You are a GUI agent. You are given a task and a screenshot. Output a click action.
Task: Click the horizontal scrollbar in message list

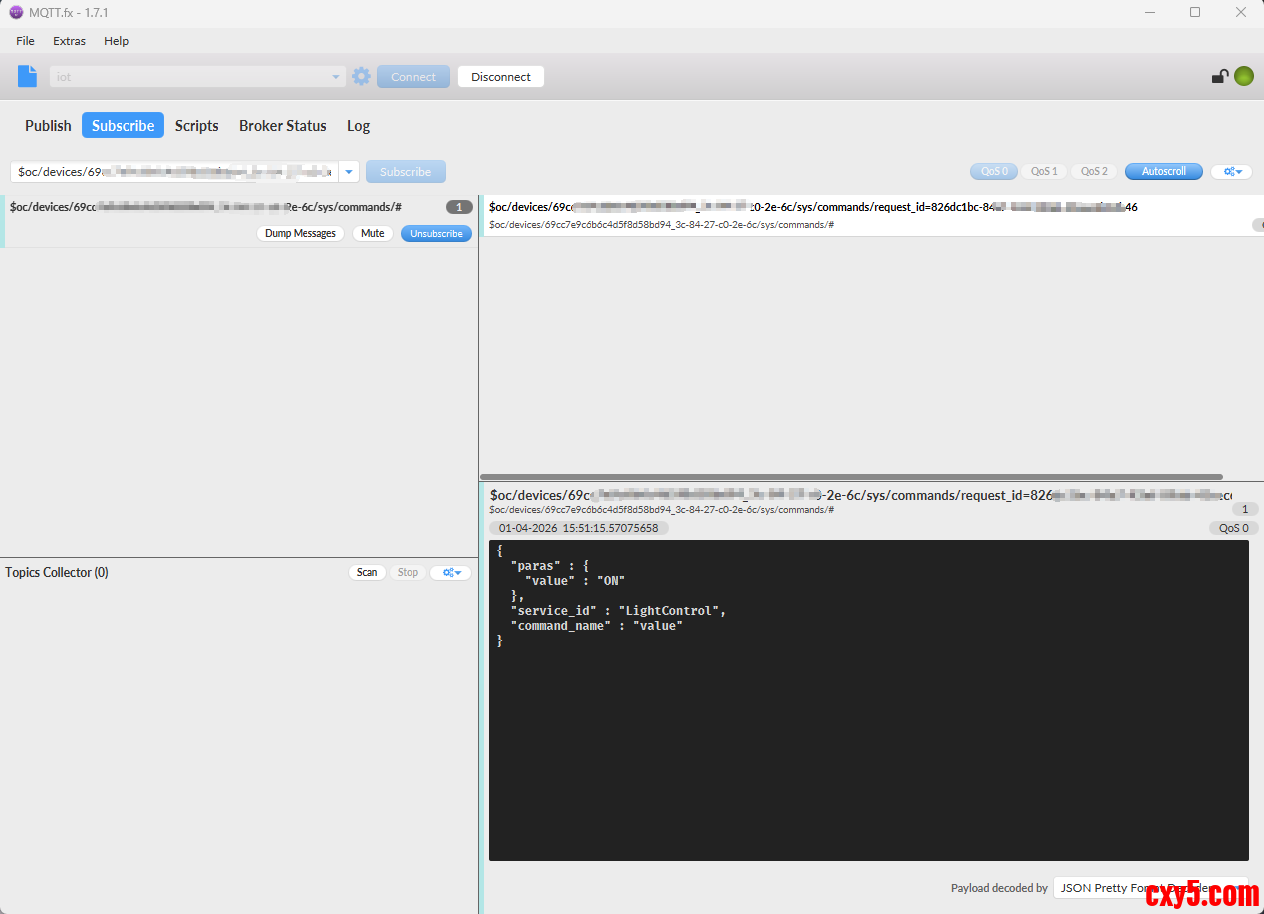pyautogui.click(x=850, y=477)
